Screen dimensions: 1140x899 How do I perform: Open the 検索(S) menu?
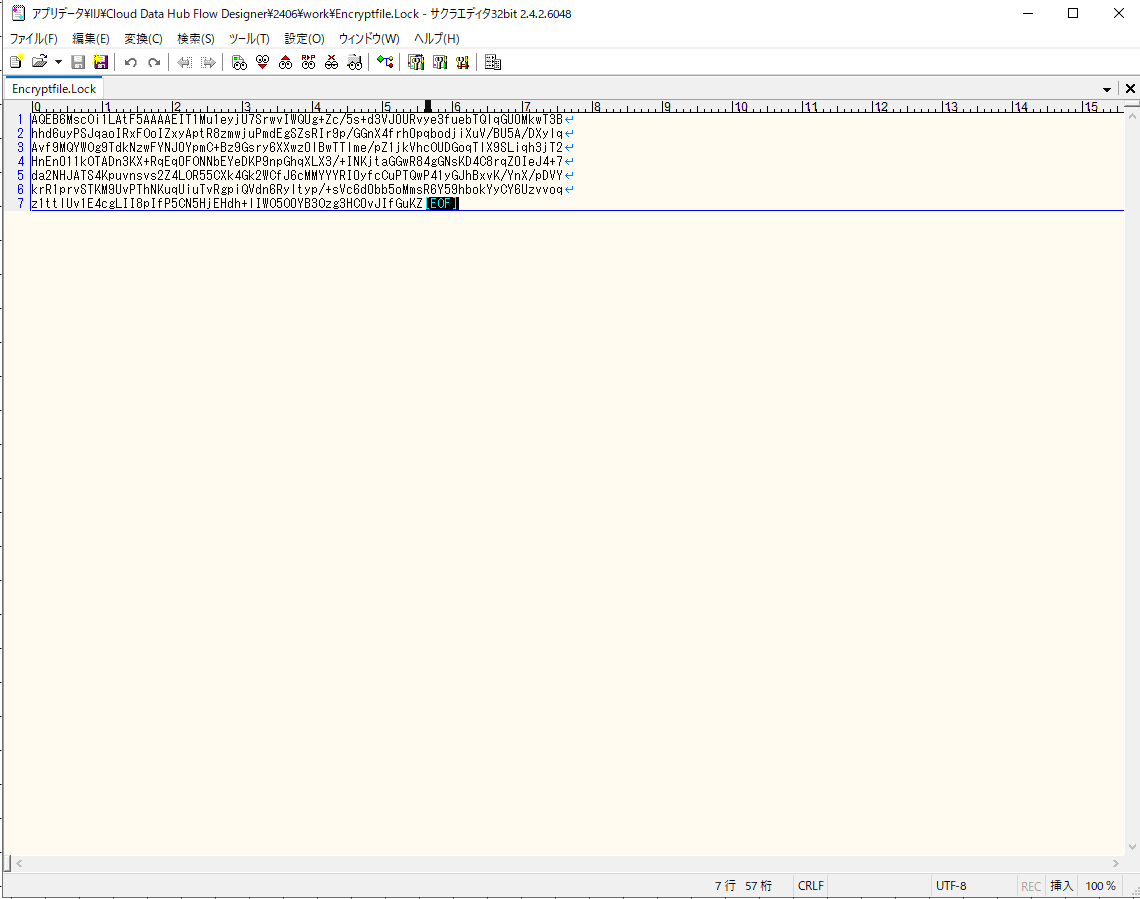(195, 38)
